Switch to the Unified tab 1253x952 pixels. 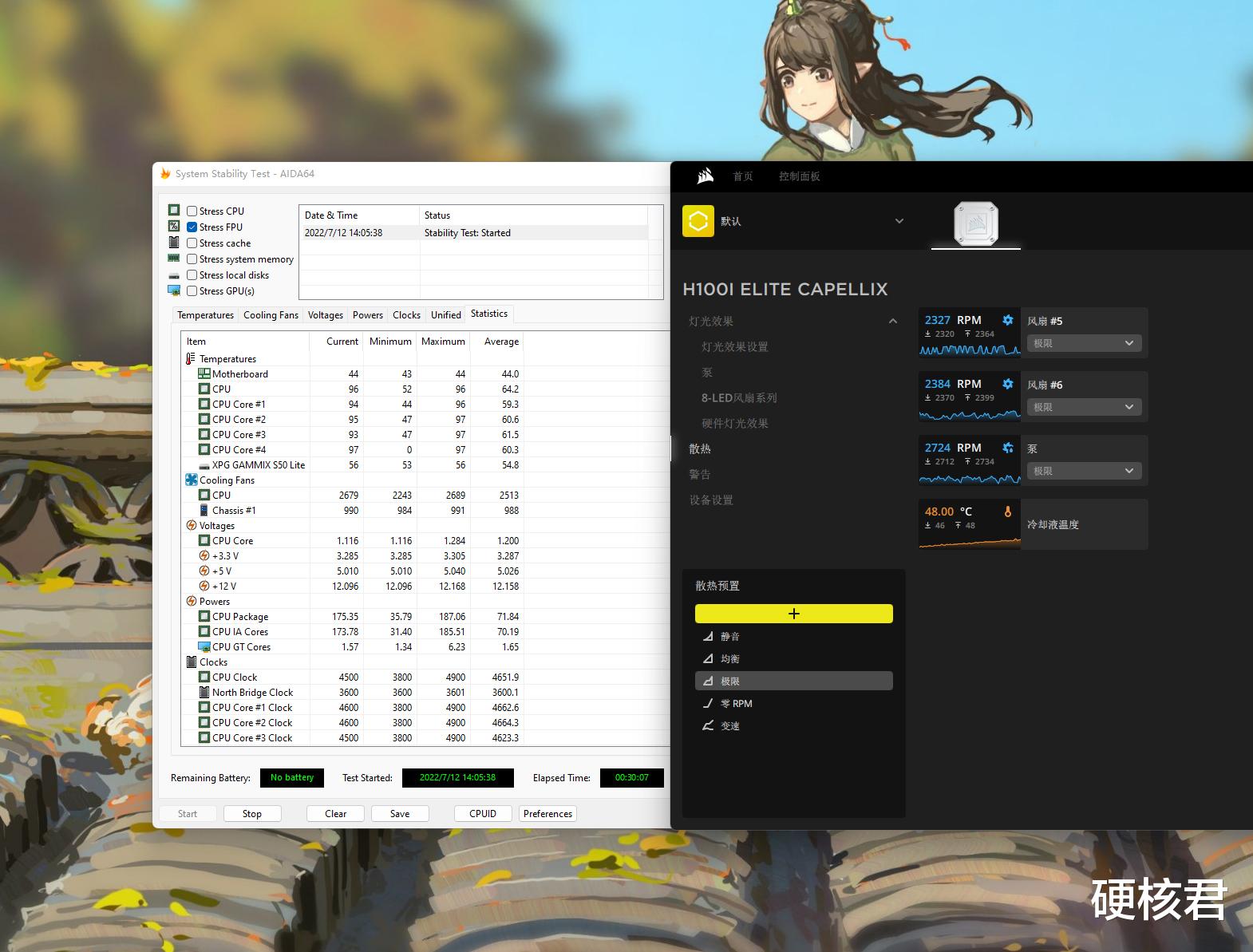point(446,315)
